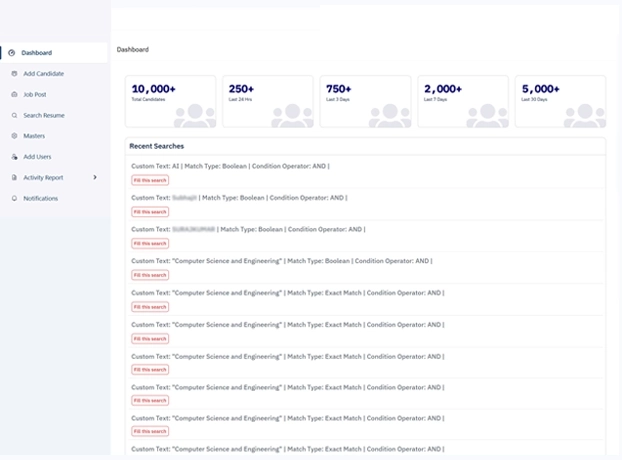Click people icon on Last 7 Days card

pos(487,115)
